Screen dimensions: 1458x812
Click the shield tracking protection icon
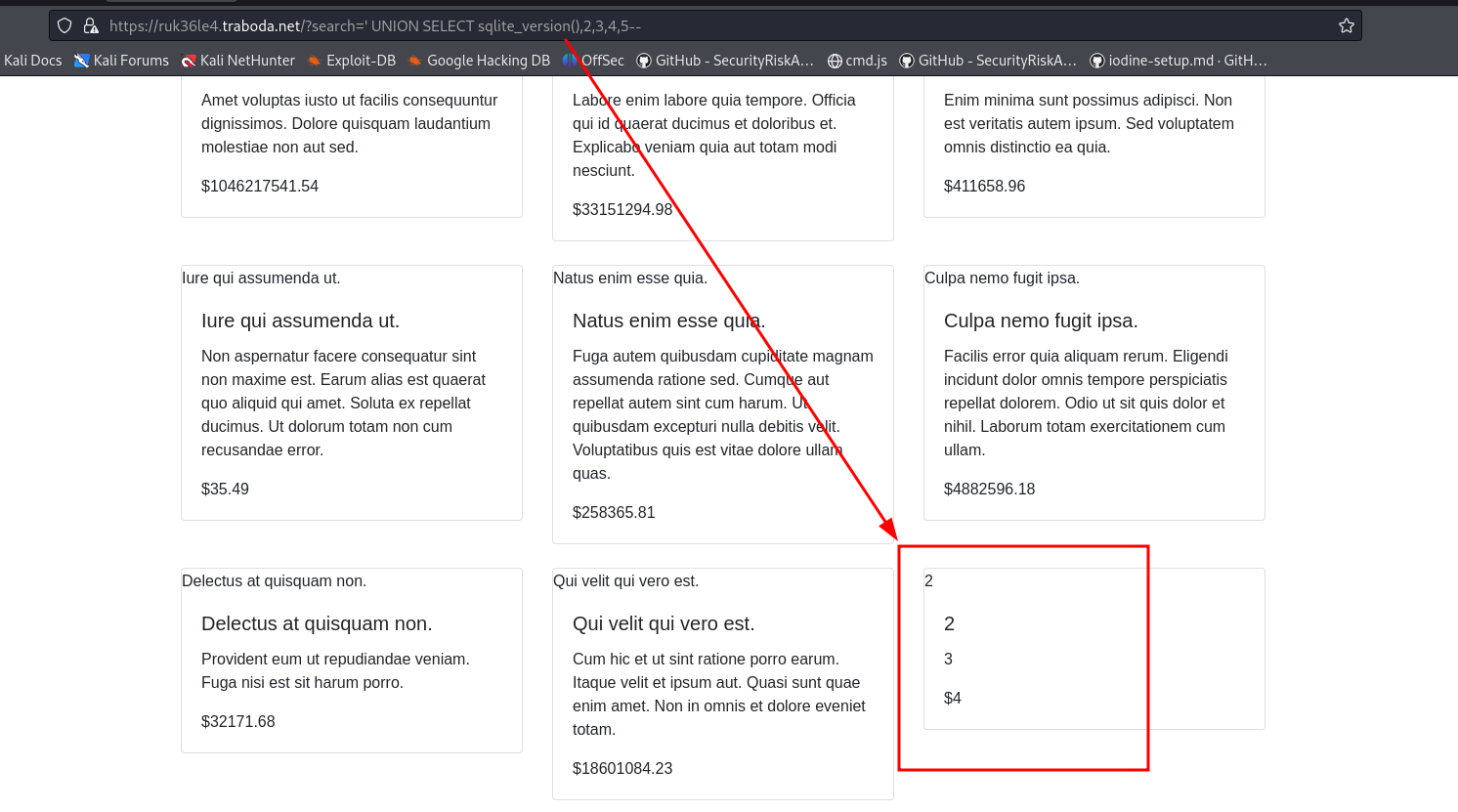click(64, 26)
